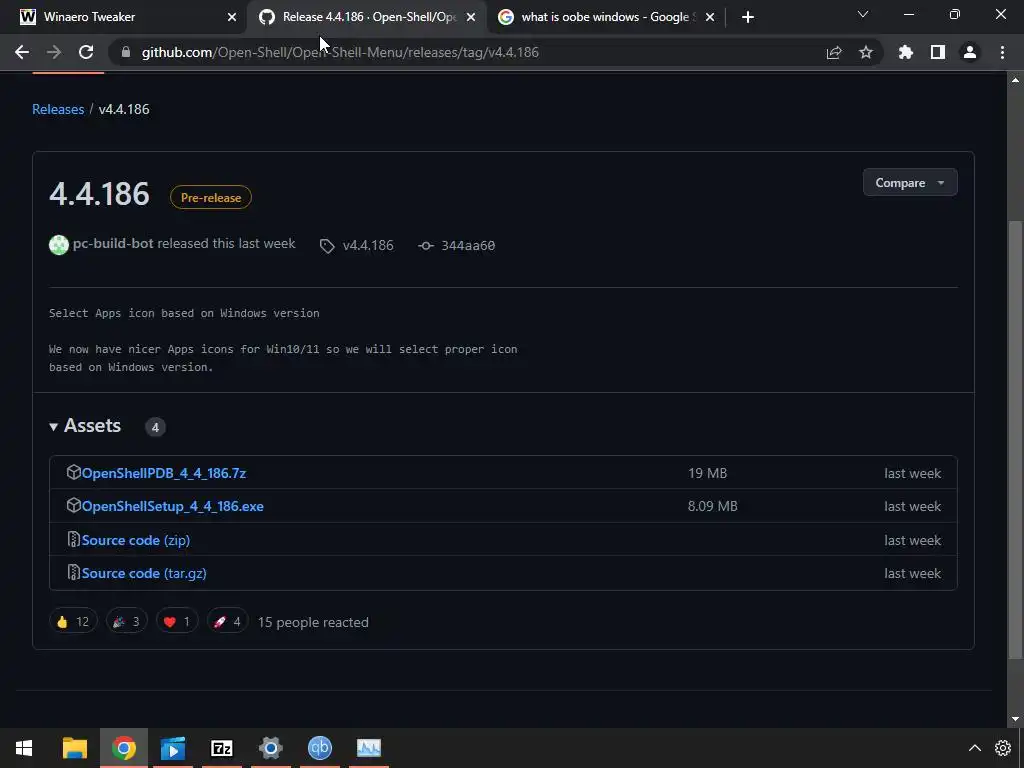The image size is (1024, 768).
Task: Download OpenShellPDB_4_4_186.7z
Action: [163, 473]
